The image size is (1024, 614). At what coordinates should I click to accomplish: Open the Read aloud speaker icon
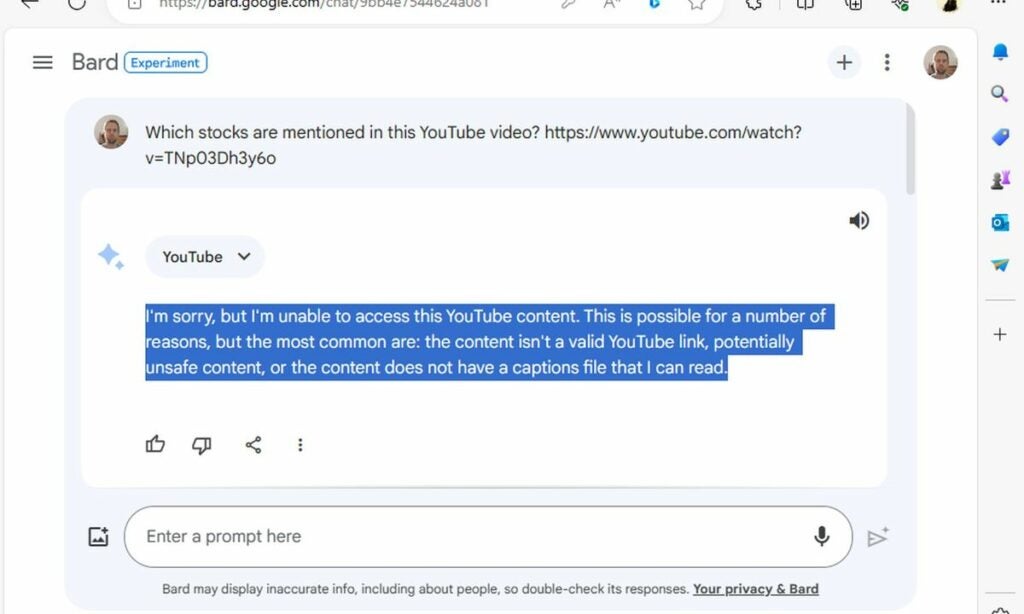(x=859, y=220)
